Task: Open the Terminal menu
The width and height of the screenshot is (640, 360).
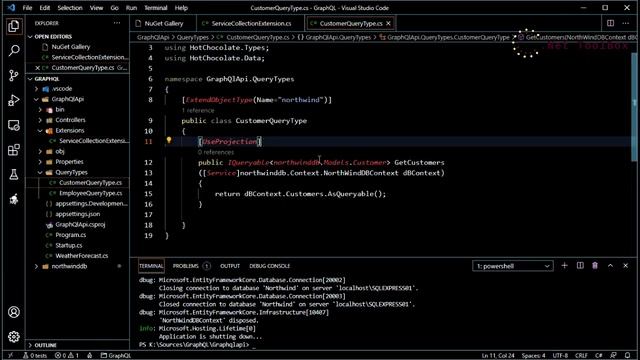Action: click(x=156, y=8)
